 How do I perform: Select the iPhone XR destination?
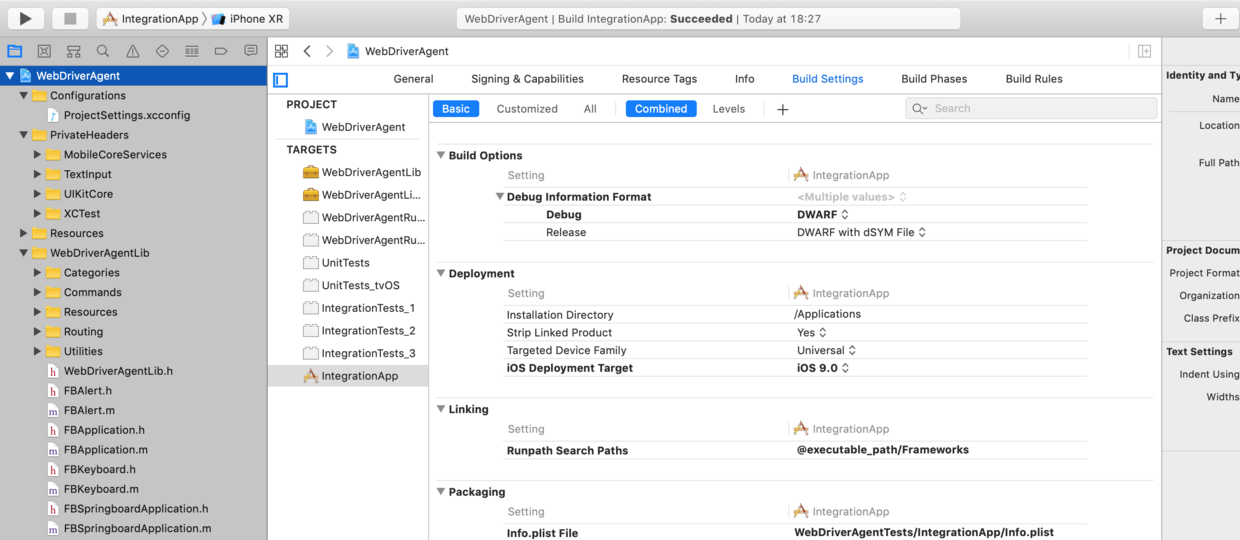tap(247, 19)
